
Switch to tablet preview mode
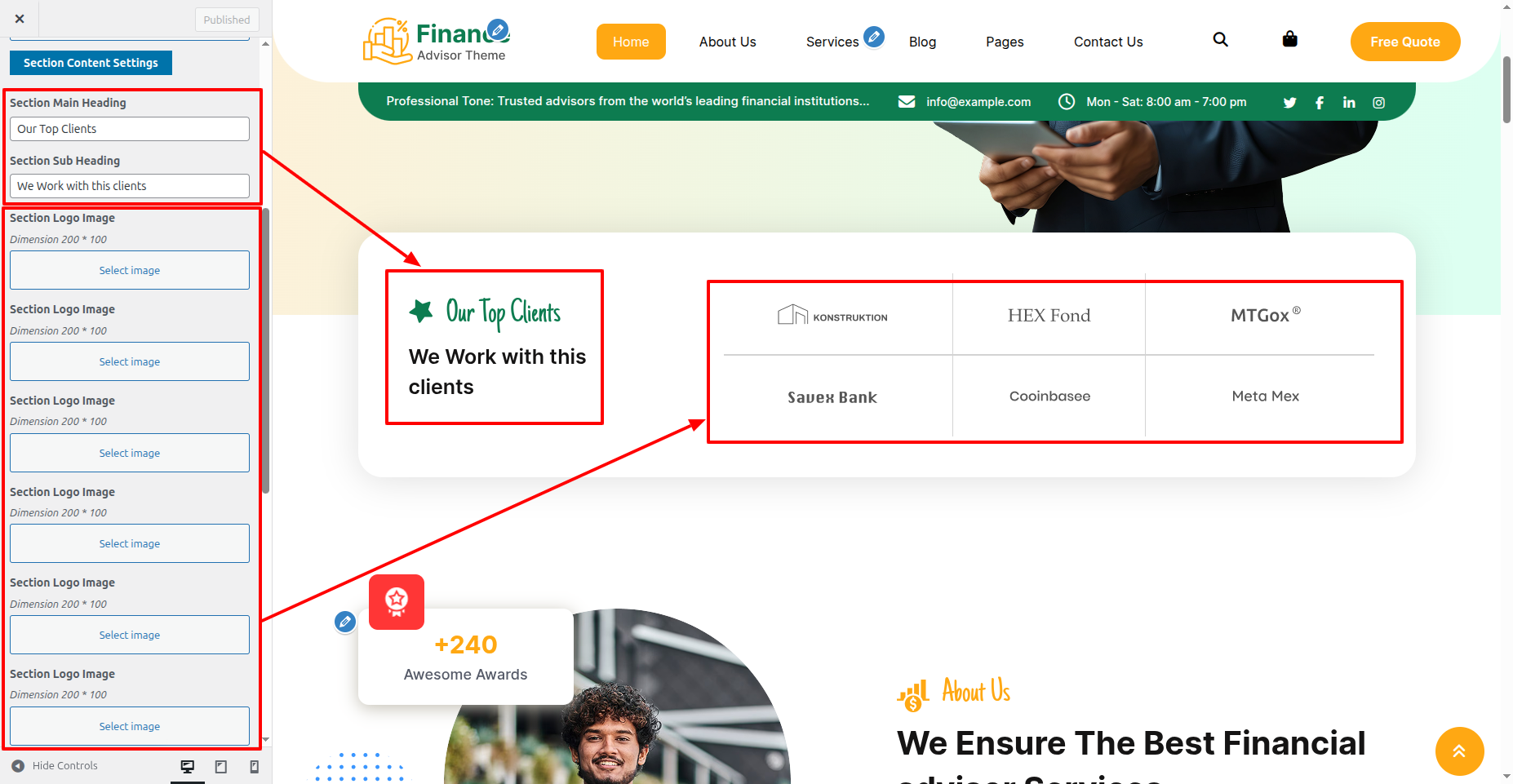(221, 766)
